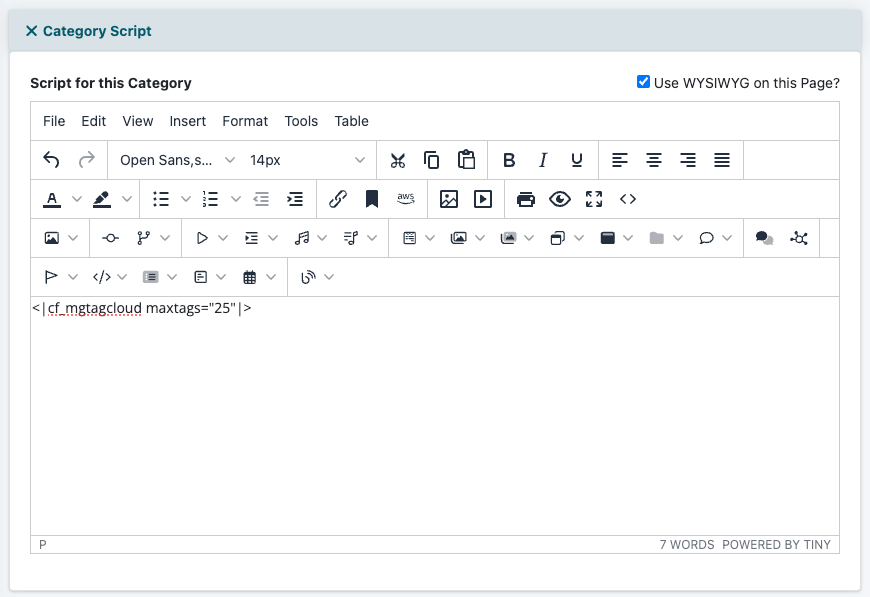Click the Powered by Tiny link

(x=776, y=545)
